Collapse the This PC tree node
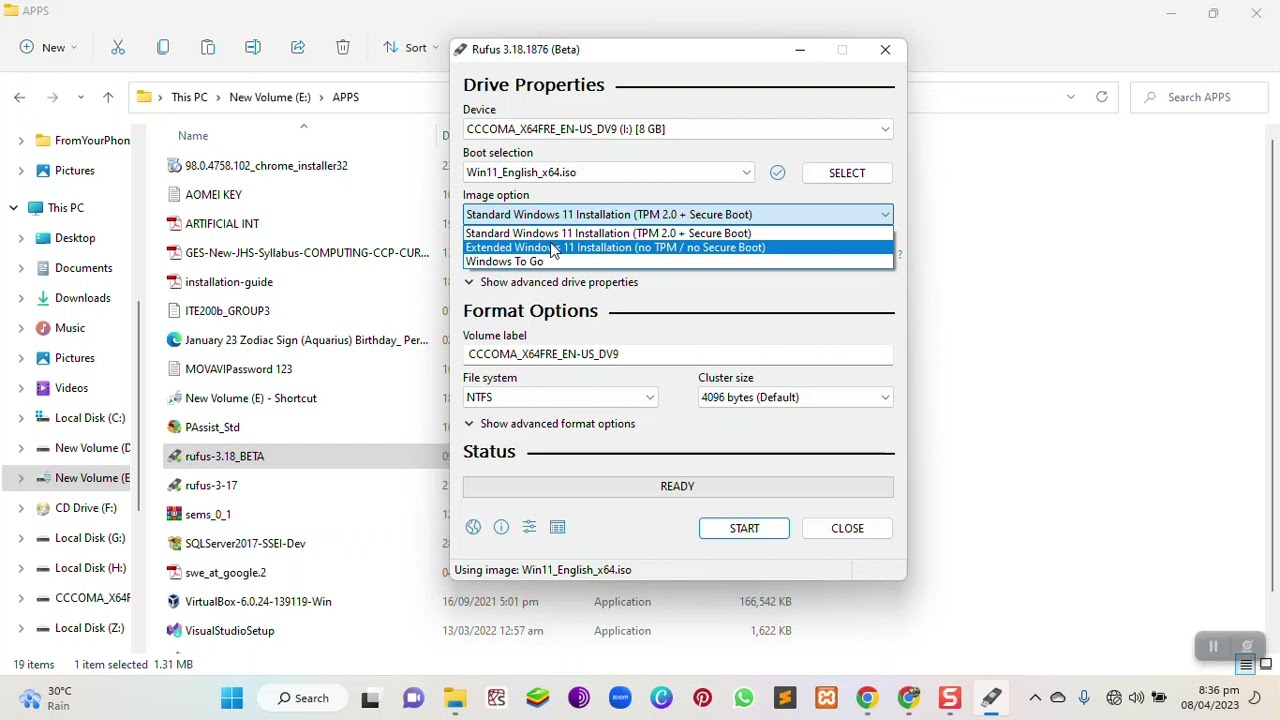 click(x=13, y=208)
